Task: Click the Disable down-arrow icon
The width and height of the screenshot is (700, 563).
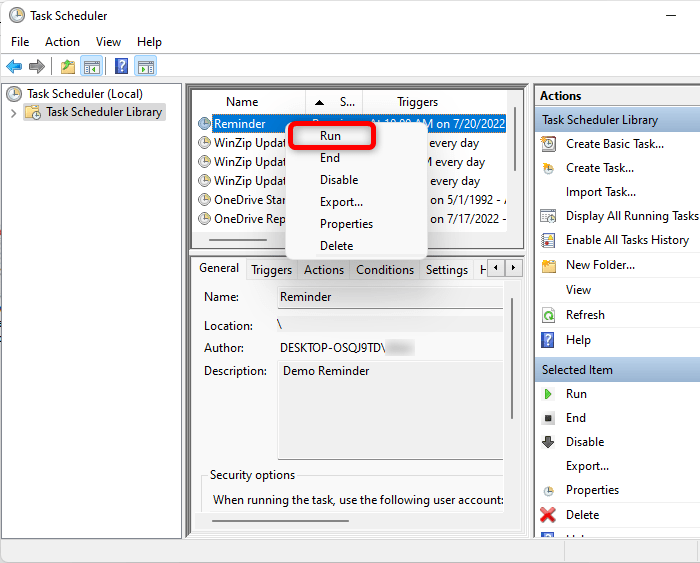Action: pyautogui.click(x=548, y=442)
